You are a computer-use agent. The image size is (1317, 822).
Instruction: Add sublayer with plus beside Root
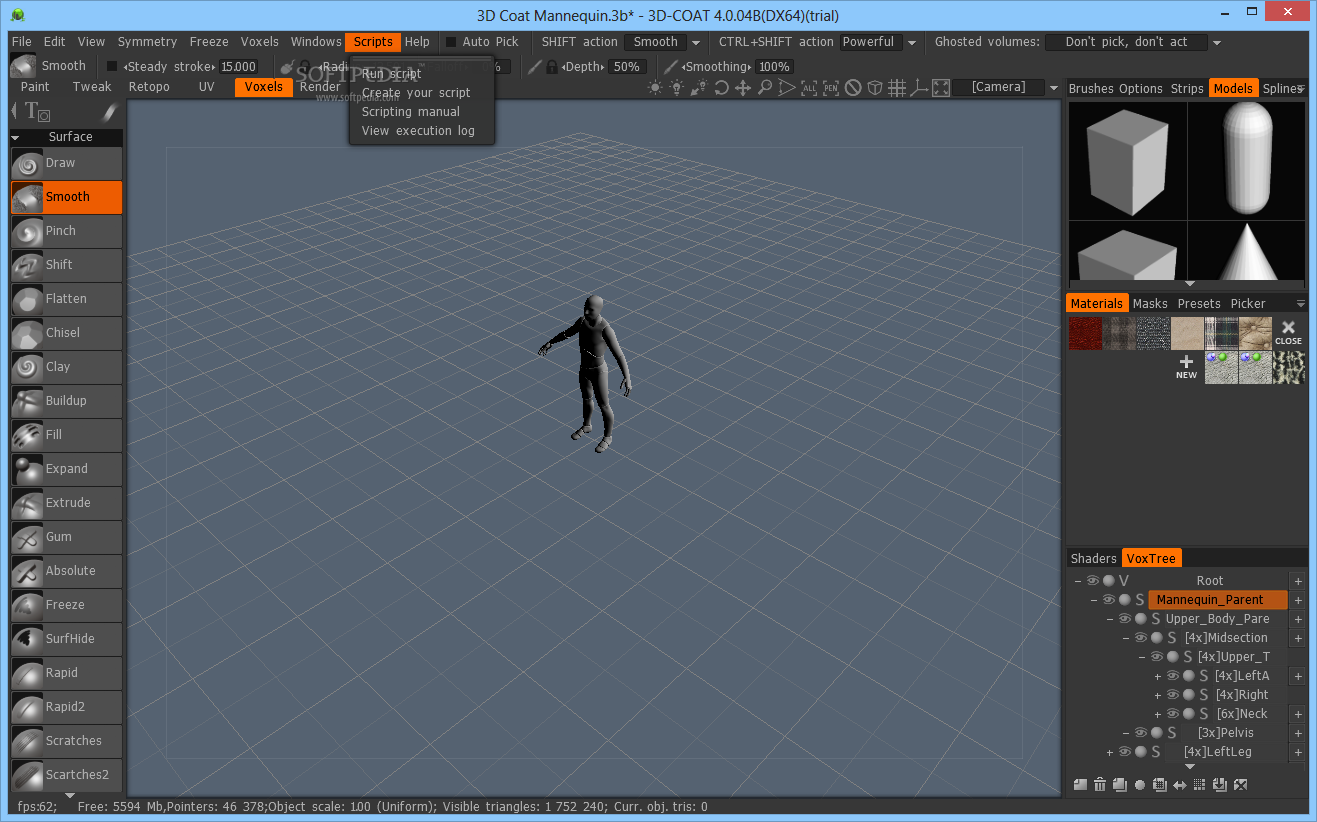tap(1298, 581)
